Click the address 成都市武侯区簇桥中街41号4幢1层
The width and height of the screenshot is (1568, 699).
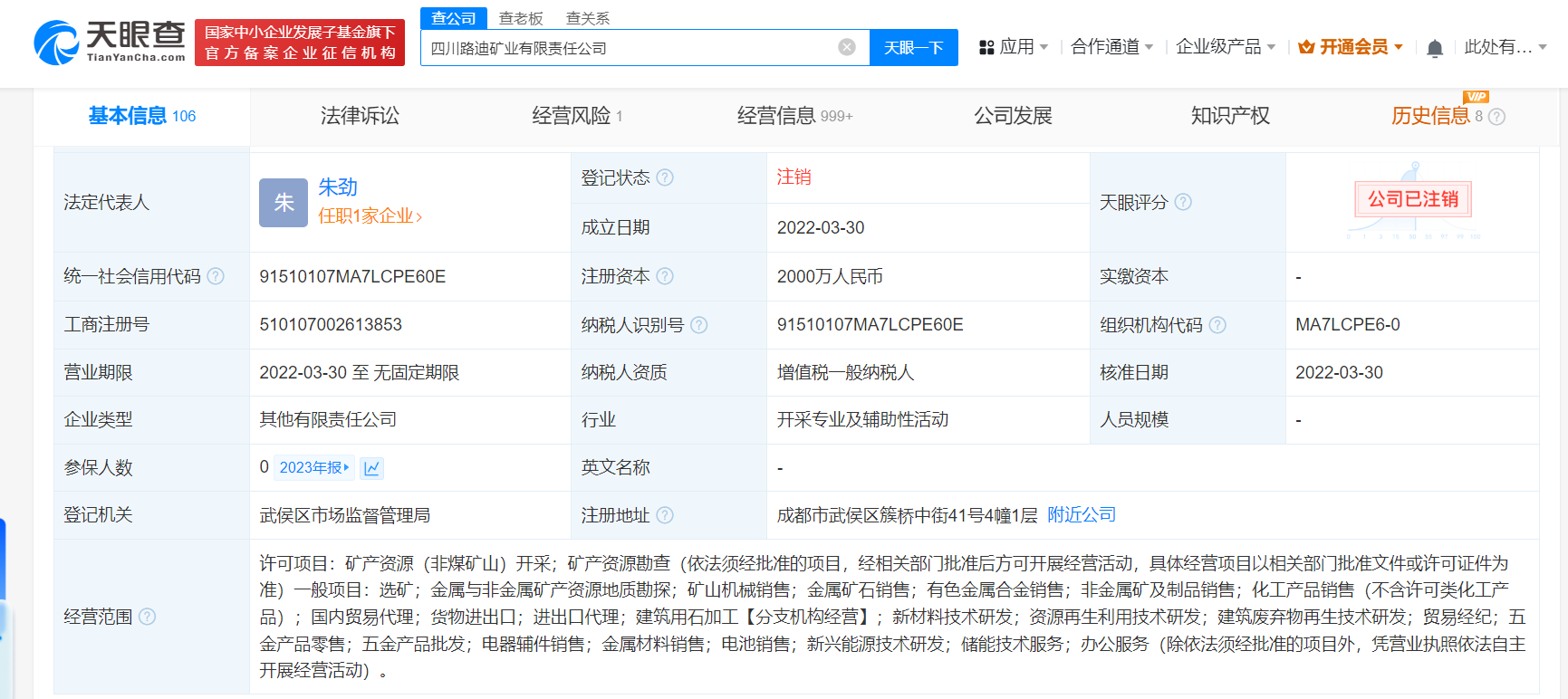click(x=907, y=515)
